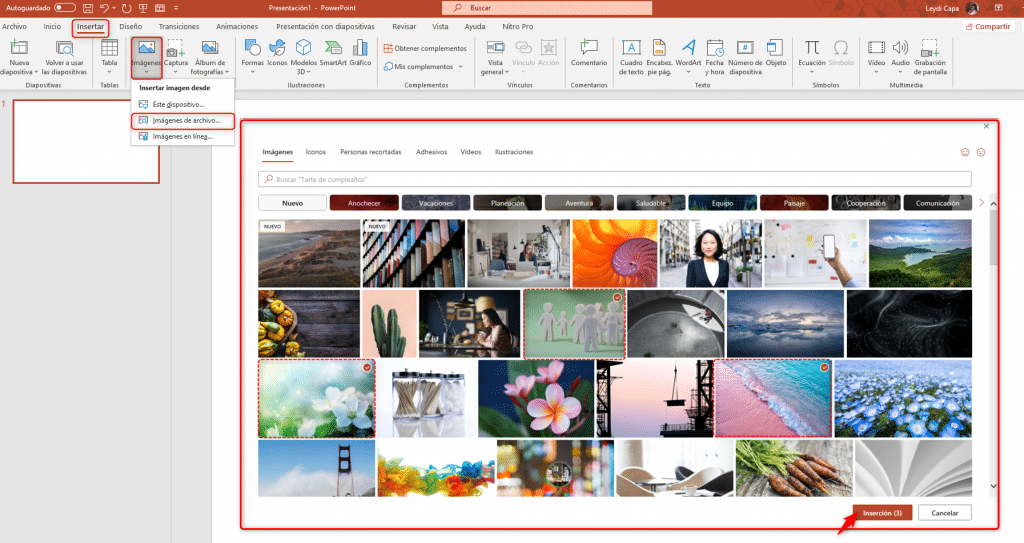The height and width of the screenshot is (543, 1024).
Task: Add a Cuadro de texto
Action: (631, 56)
